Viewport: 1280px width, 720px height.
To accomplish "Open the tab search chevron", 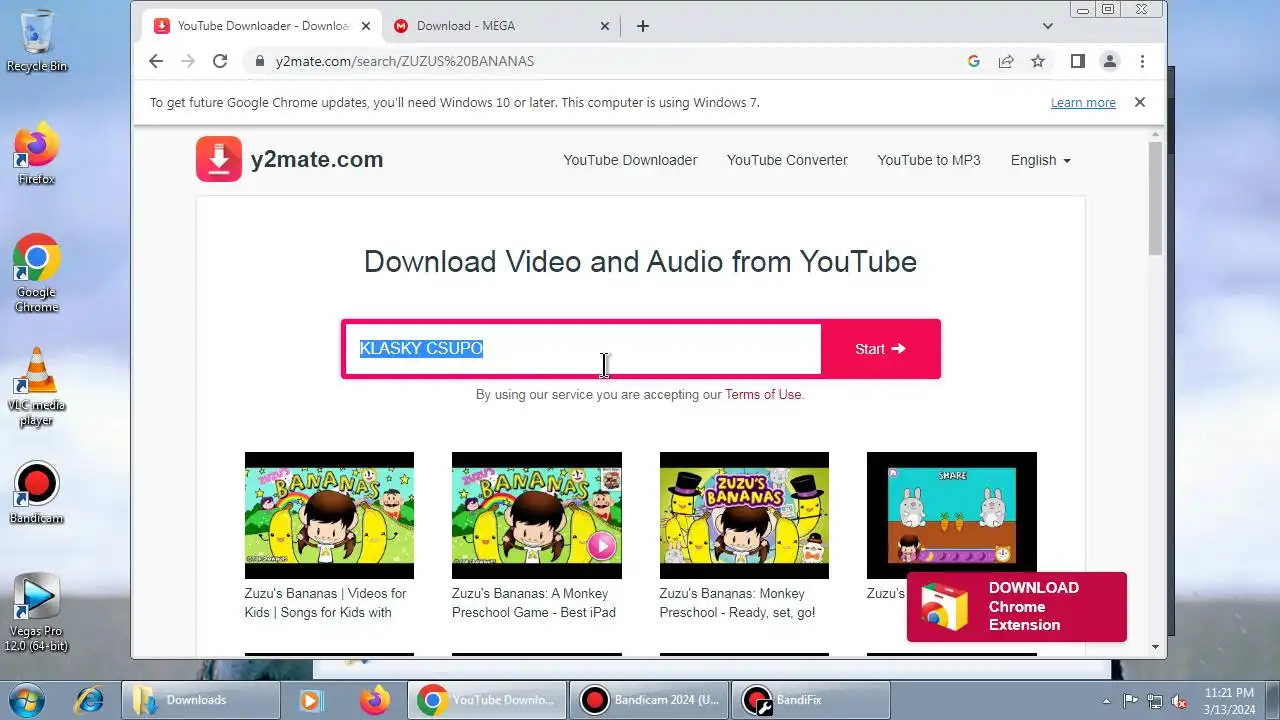I will [x=1047, y=26].
